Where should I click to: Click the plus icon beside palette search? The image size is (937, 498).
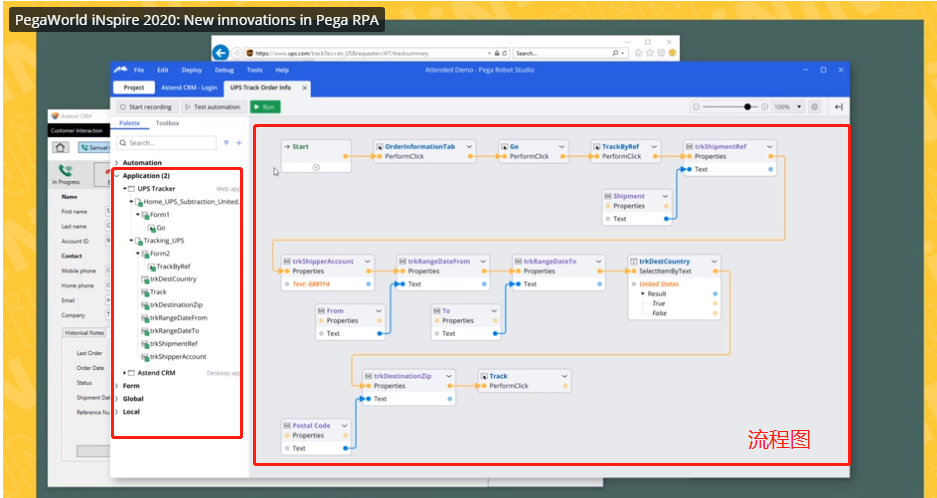coord(239,143)
